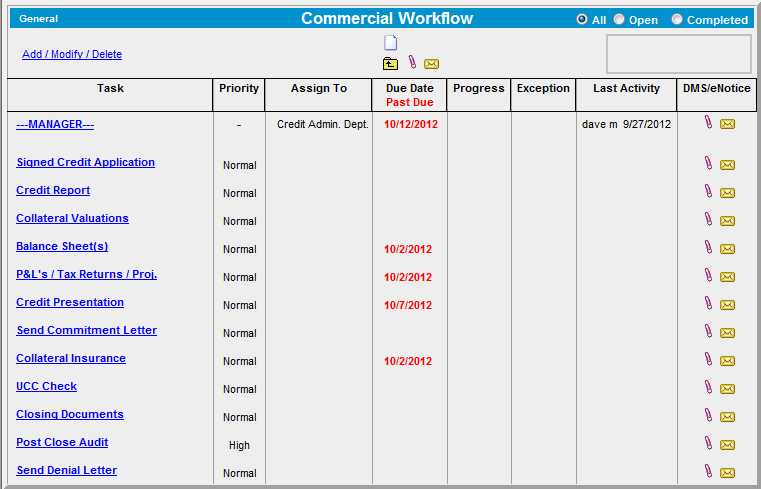Click envelope for Credit Report row
This screenshot has height=489, width=761.
point(727,193)
